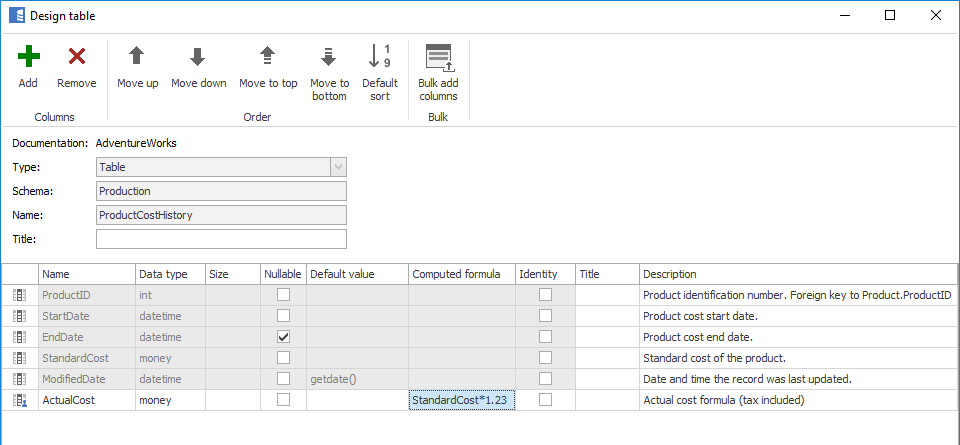The width and height of the screenshot is (960, 445).
Task: Enable Identity checkbox for ActualCost
Action: pyautogui.click(x=545, y=400)
